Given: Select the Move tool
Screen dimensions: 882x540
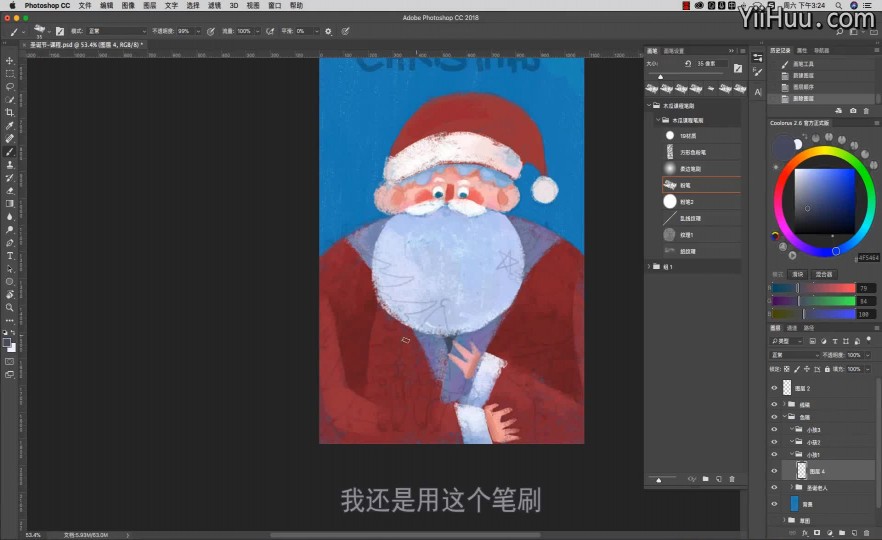Looking at the screenshot, I should tap(10, 60).
